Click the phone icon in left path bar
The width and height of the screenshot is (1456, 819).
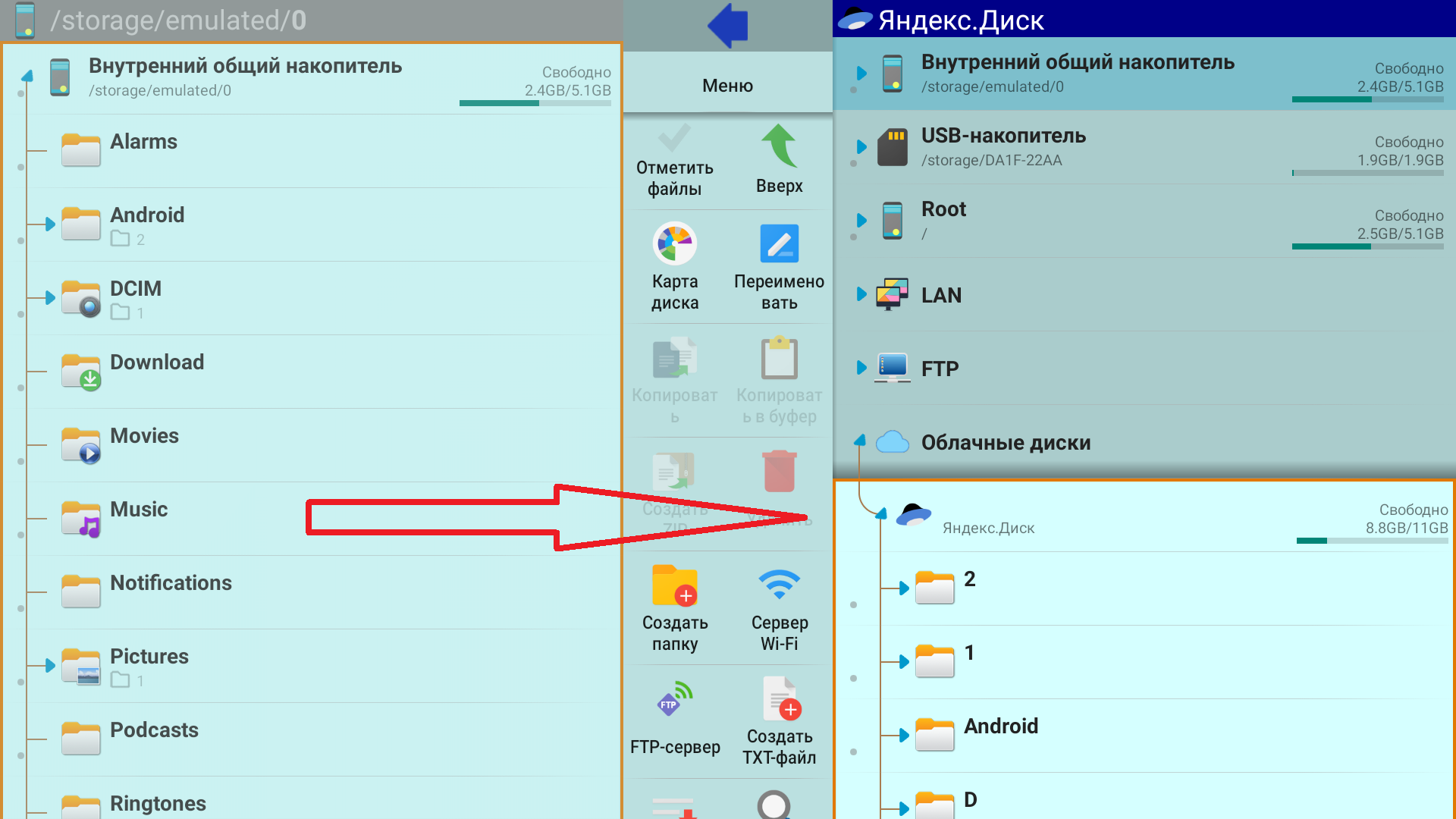[x=25, y=20]
